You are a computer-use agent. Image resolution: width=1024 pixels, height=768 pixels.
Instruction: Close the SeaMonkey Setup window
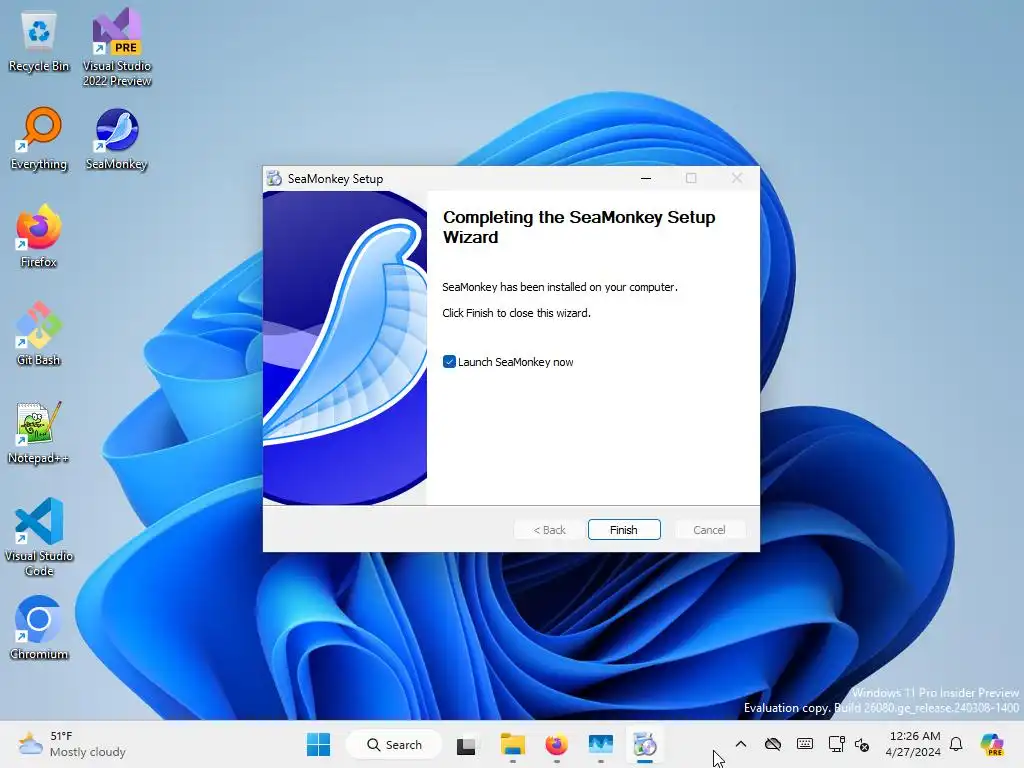tap(737, 178)
